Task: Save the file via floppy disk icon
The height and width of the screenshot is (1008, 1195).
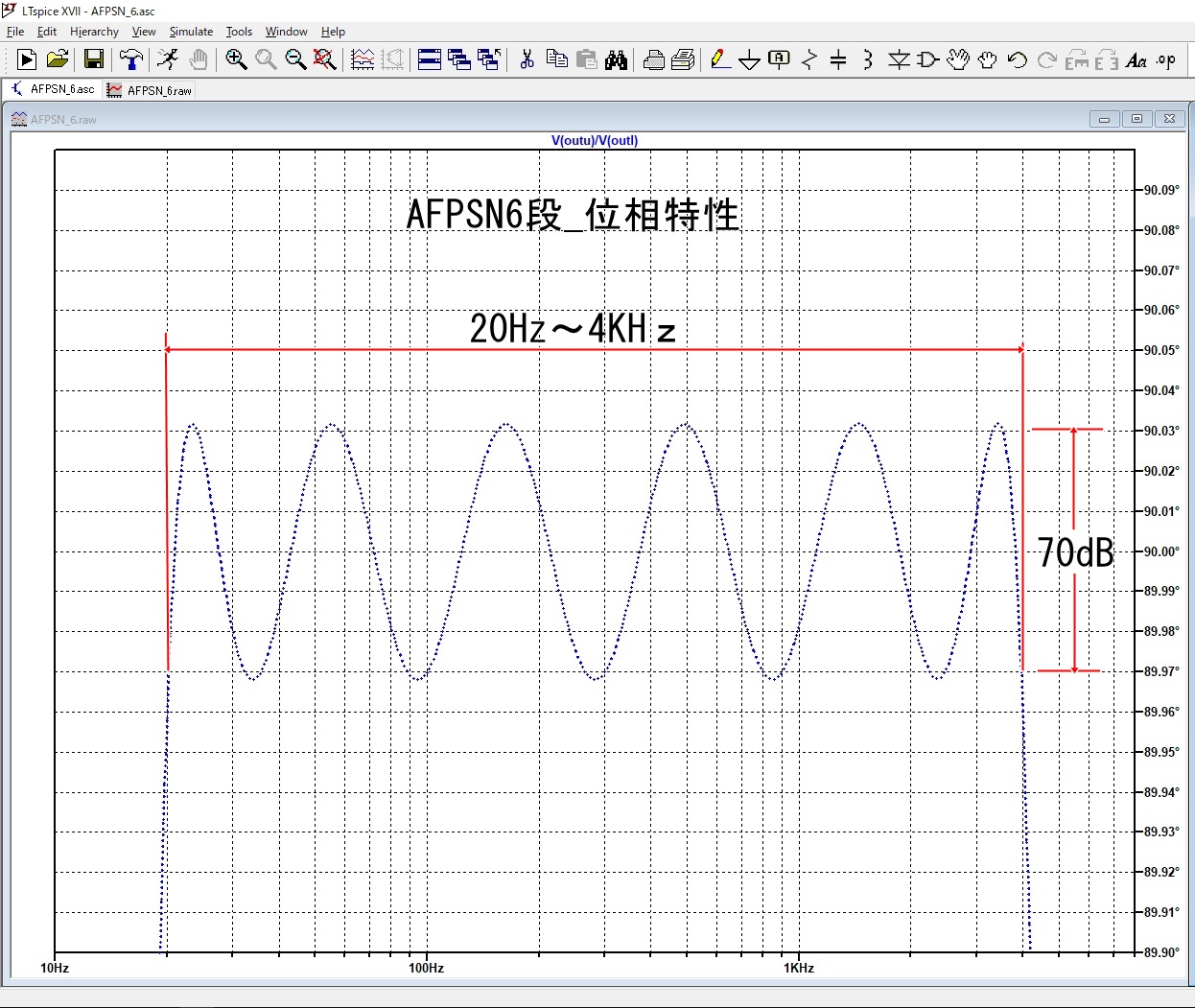Action: (94, 59)
